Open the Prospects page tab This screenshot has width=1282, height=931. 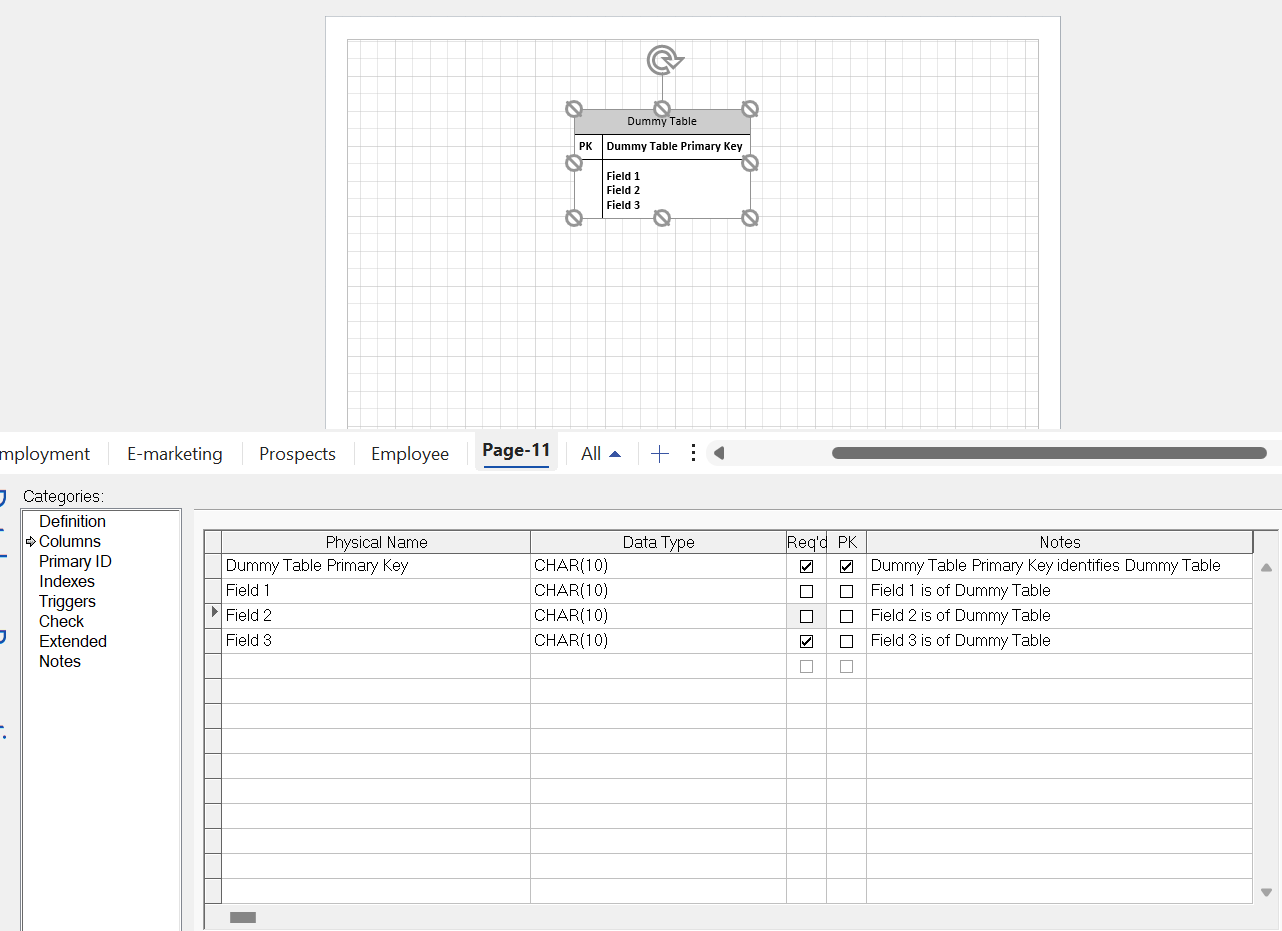(x=297, y=454)
